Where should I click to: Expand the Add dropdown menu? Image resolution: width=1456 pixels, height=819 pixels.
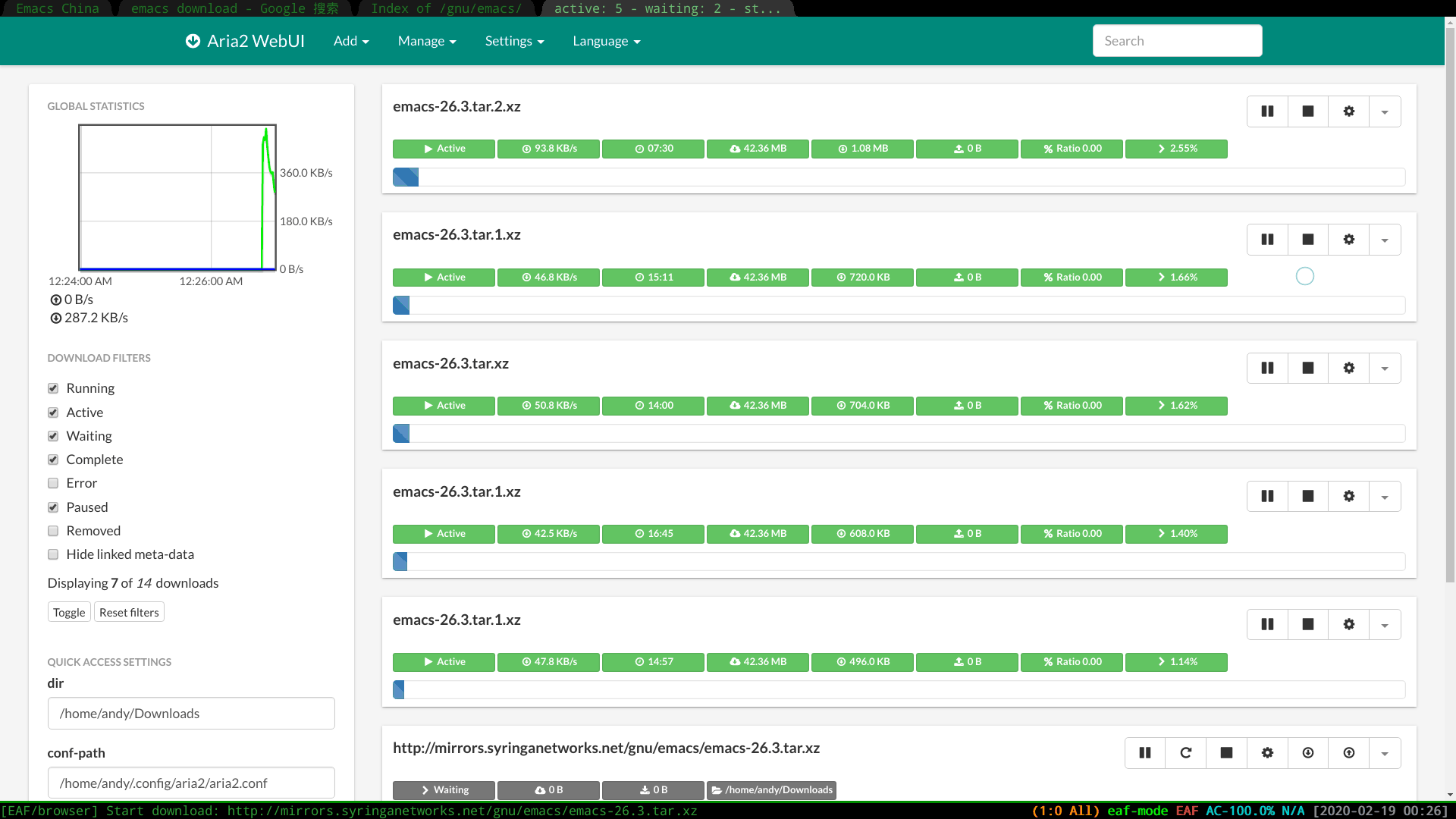pyautogui.click(x=352, y=40)
